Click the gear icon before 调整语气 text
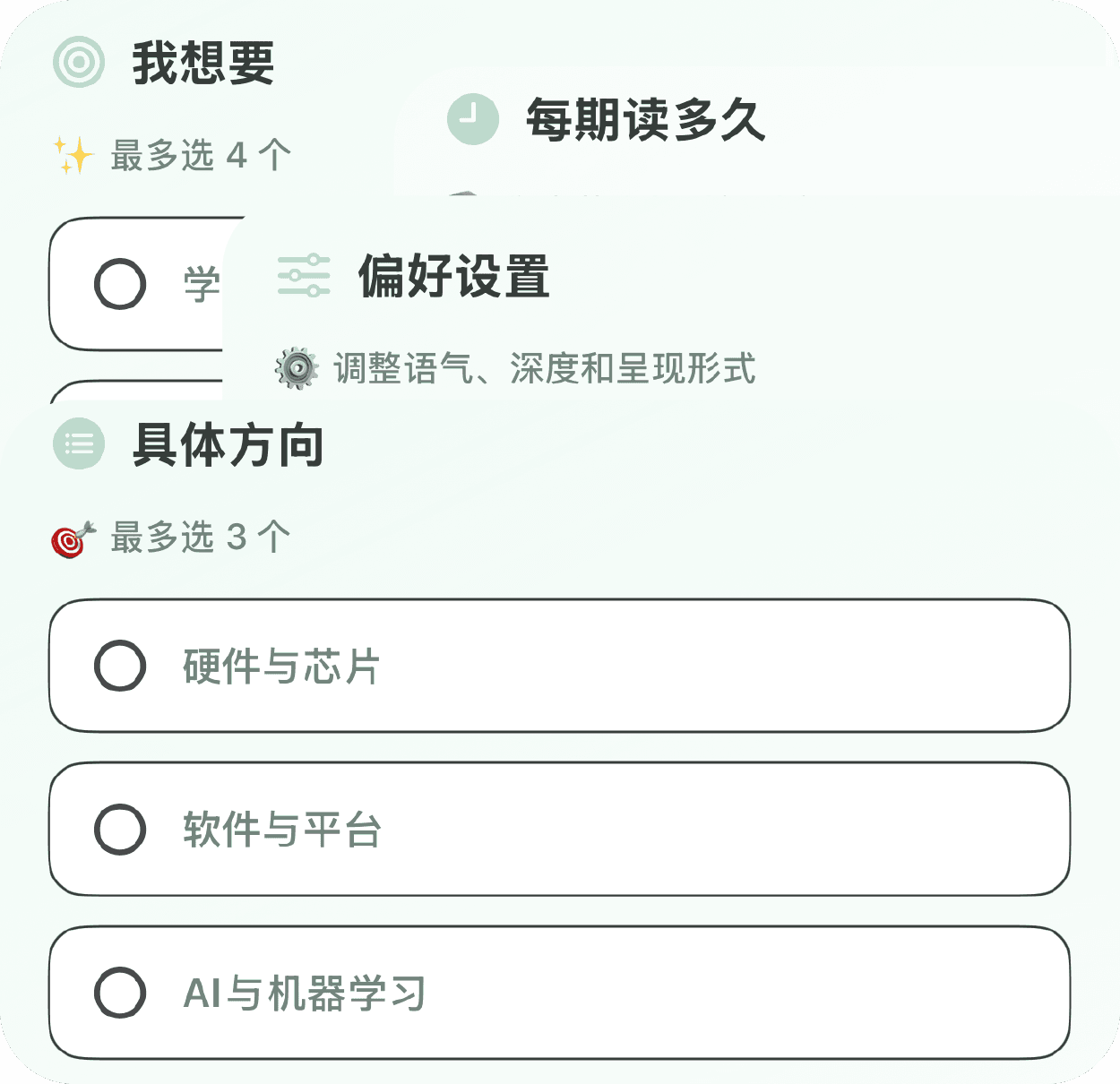The width and height of the screenshot is (1120, 1084). pos(296,368)
